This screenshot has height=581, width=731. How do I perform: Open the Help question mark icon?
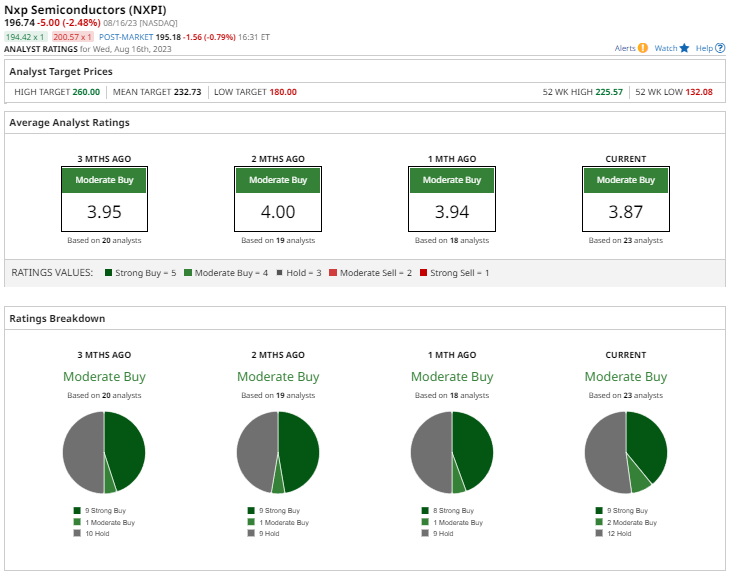pyautogui.click(x=721, y=48)
